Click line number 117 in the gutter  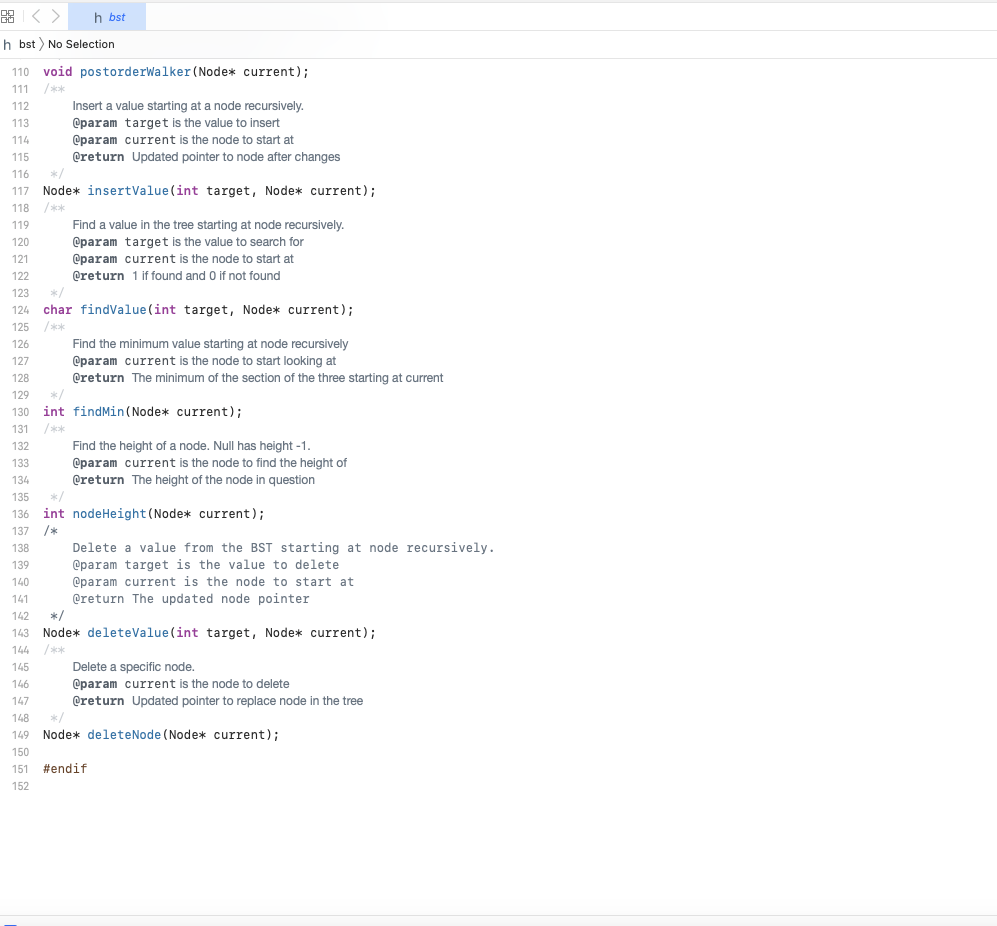pos(20,190)
